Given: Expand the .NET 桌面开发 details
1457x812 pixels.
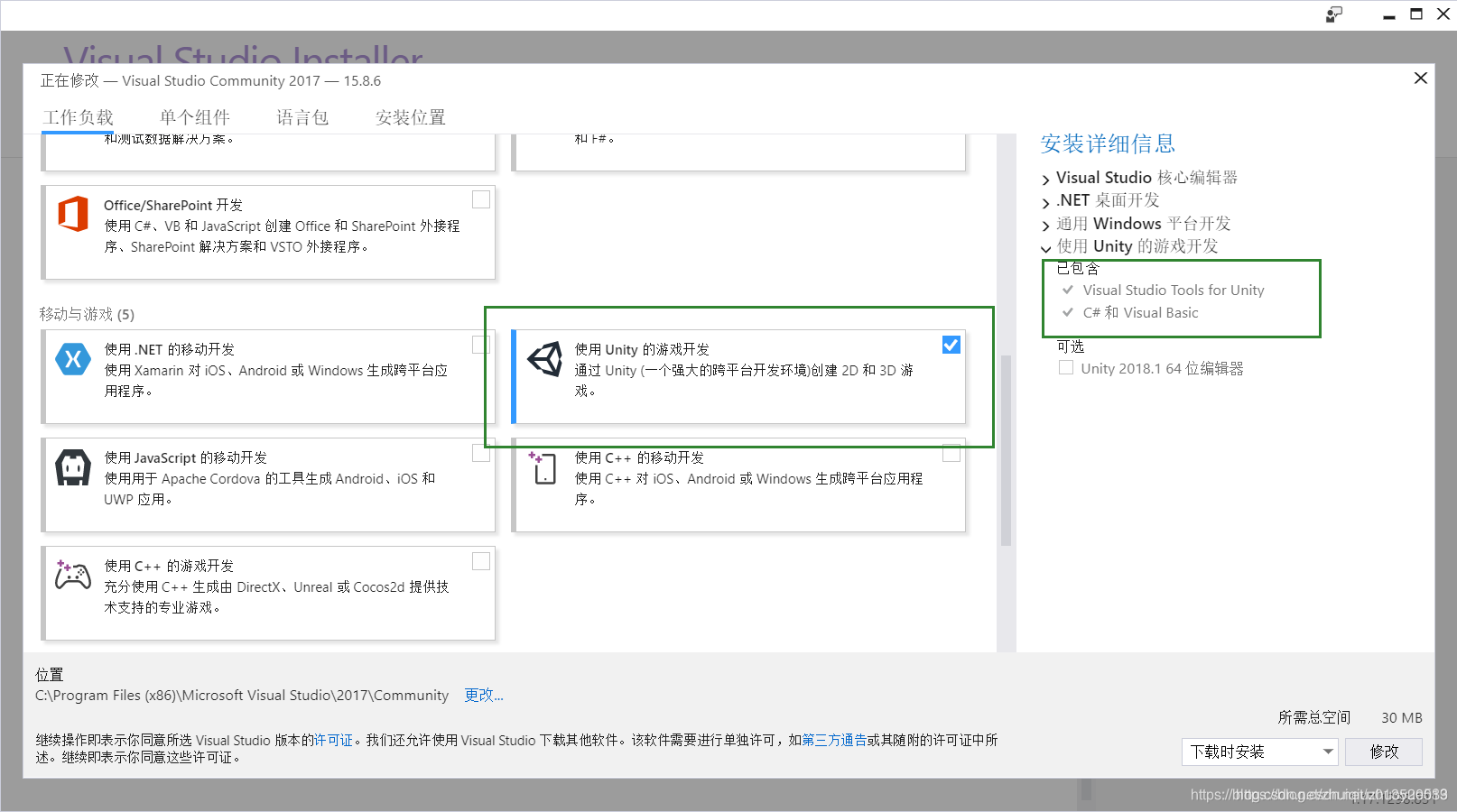Looking at the screenshot, I should click(x=1046, y=200).
